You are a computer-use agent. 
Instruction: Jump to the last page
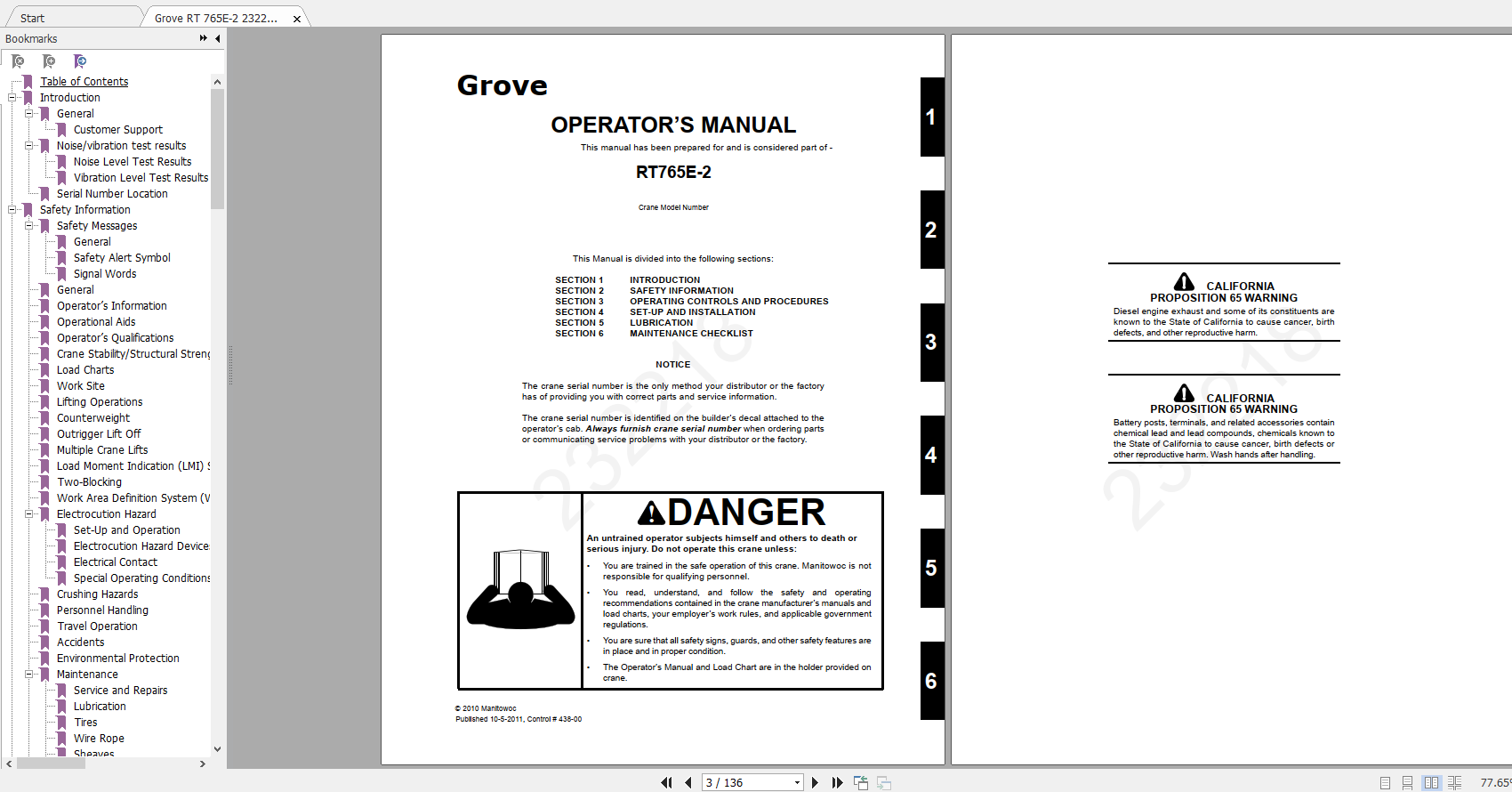[837, 782]
